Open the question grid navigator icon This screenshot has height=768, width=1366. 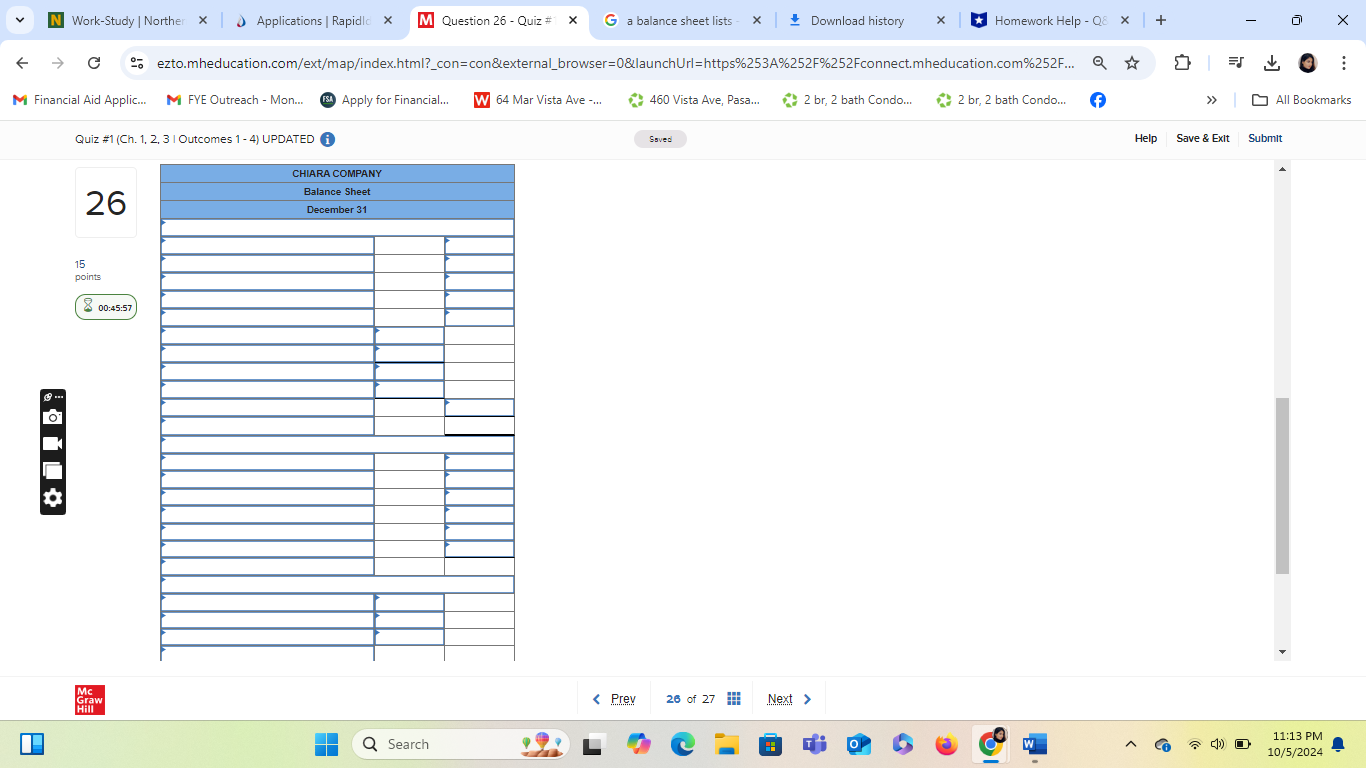[x=734, y=698]
